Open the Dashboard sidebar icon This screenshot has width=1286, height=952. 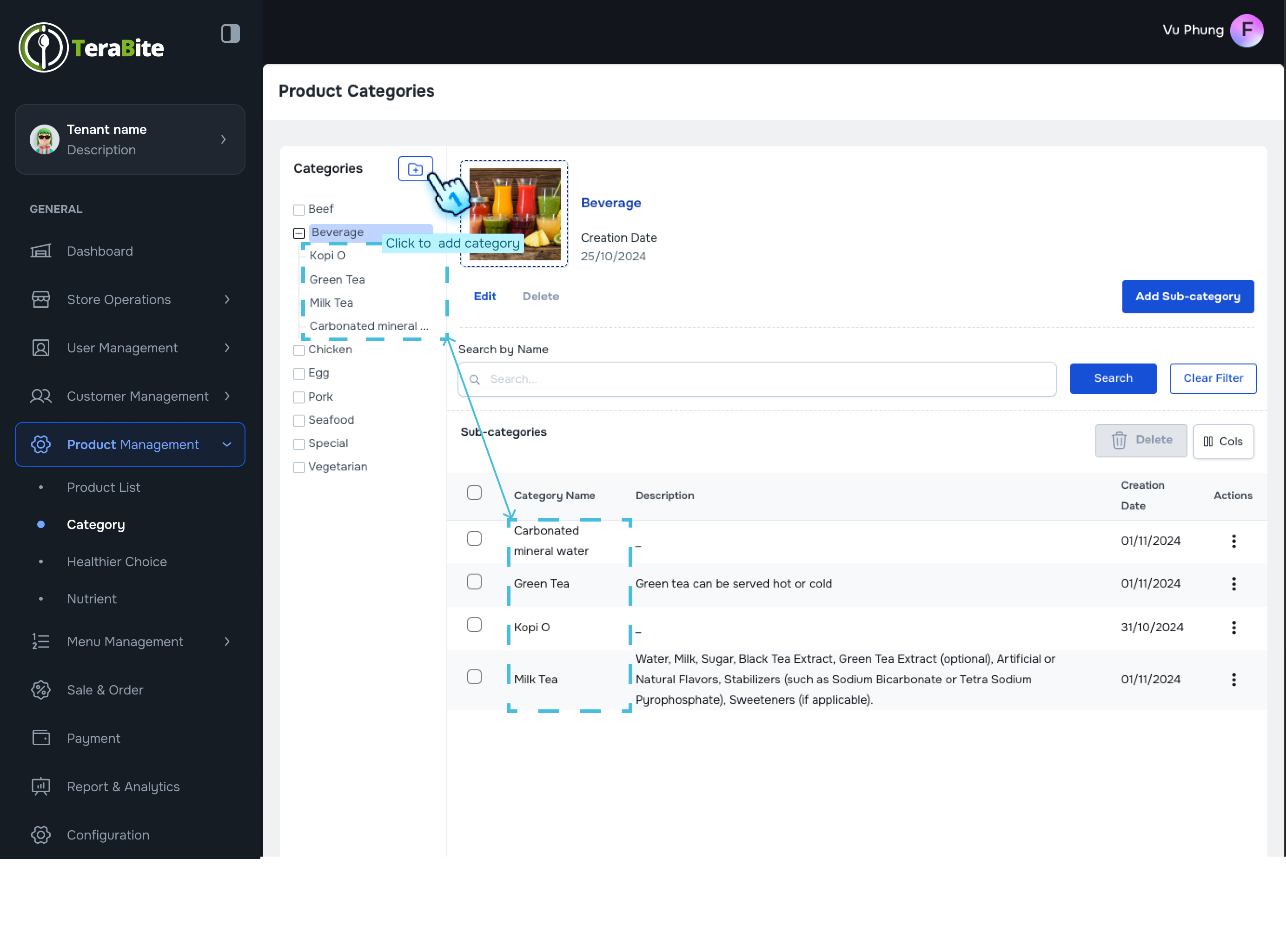(x=41, y=251)
